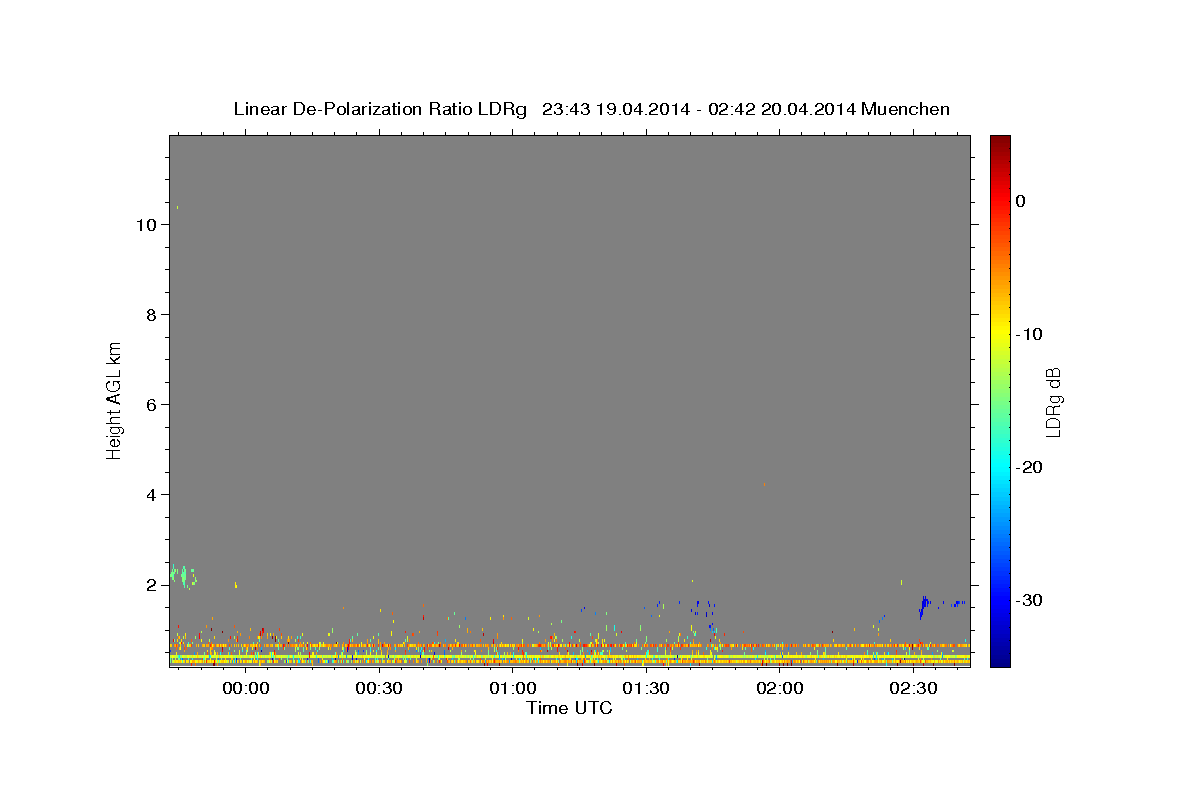This screenshot has width=1200, height=800.
Task: Click the colorbar at the -20 cyan level
Action: tap(1000, 467)
